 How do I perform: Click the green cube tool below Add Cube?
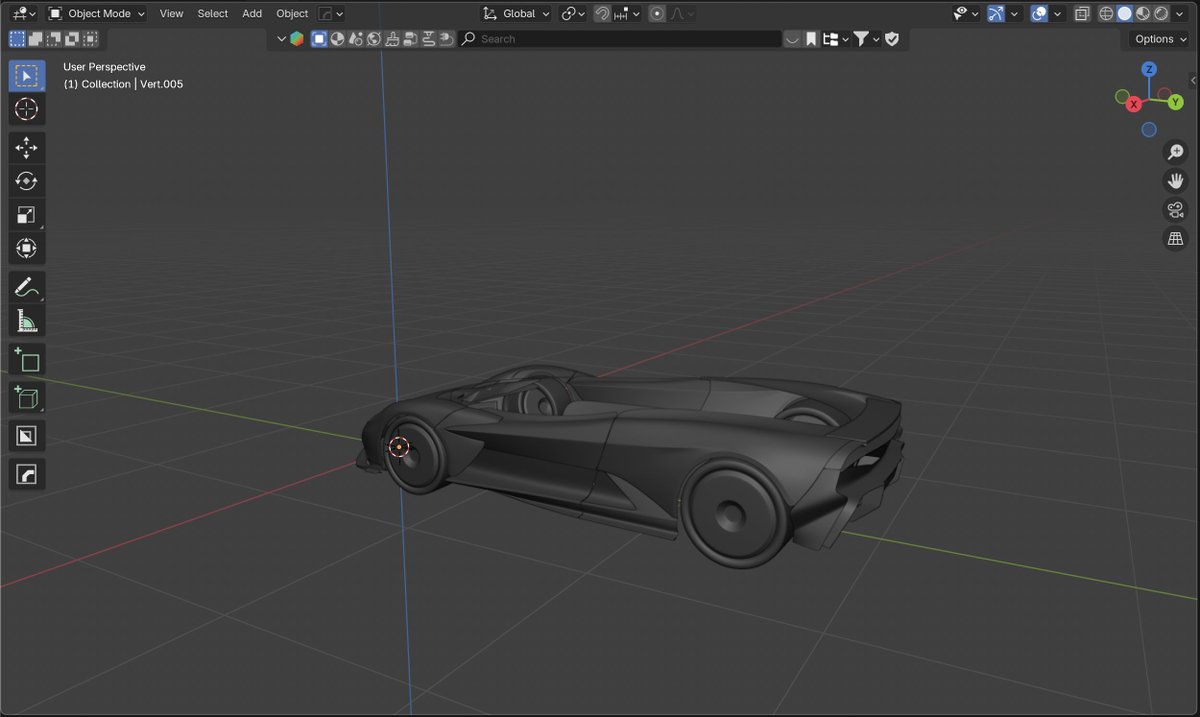click(26, 398)
